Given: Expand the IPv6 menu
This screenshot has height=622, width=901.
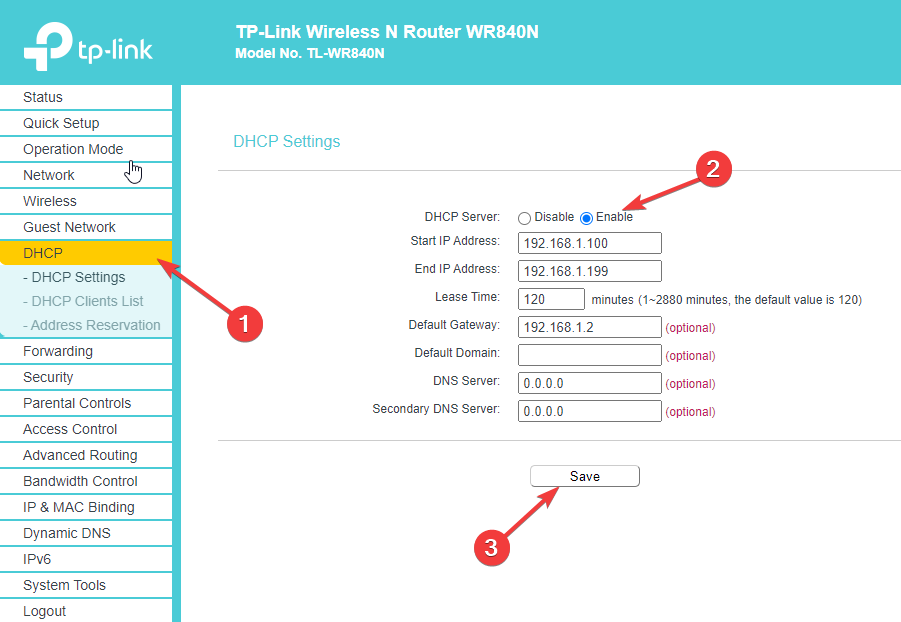Looking at the screenshot, I should [86, 559].
